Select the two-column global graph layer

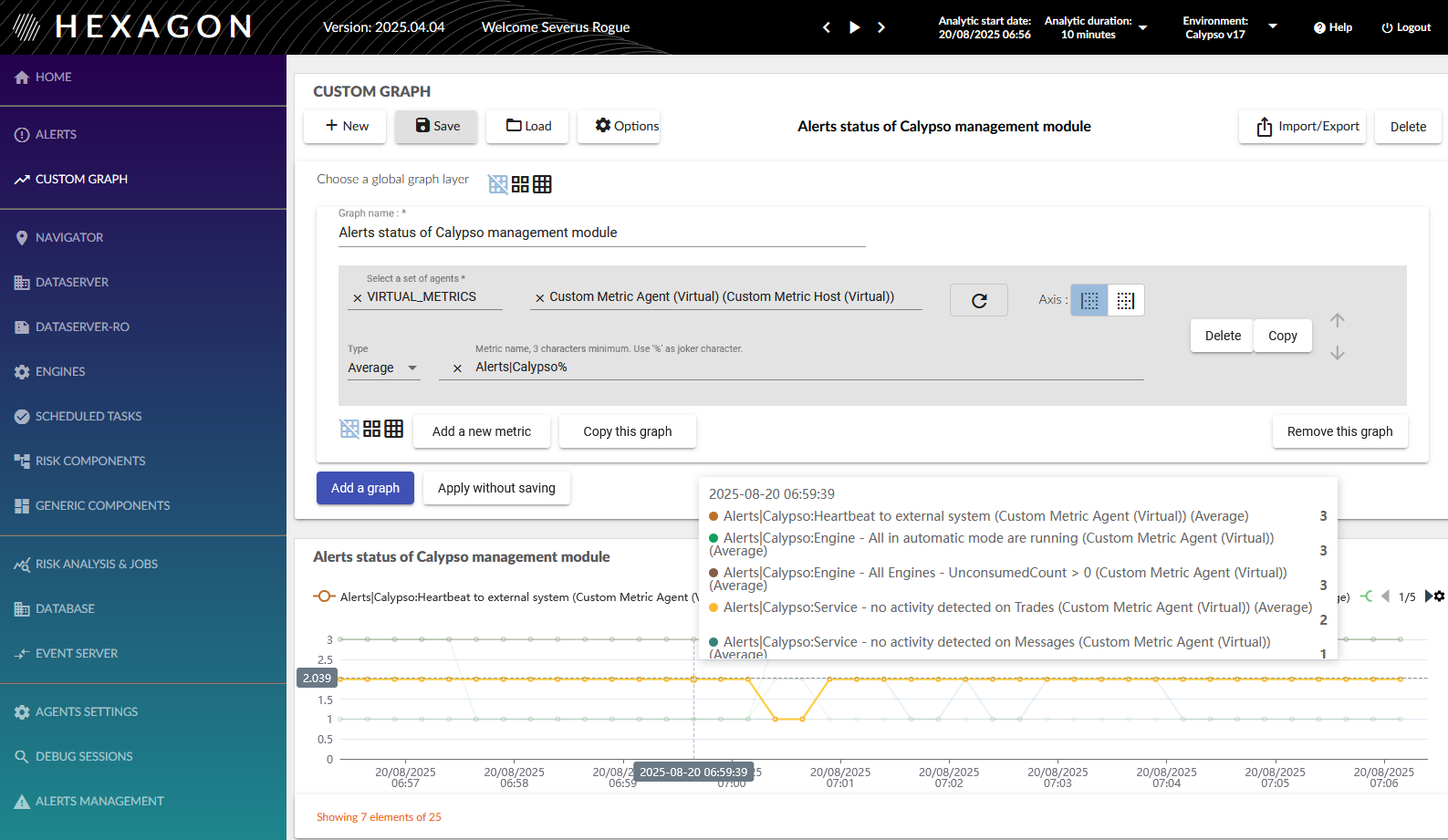520,184
